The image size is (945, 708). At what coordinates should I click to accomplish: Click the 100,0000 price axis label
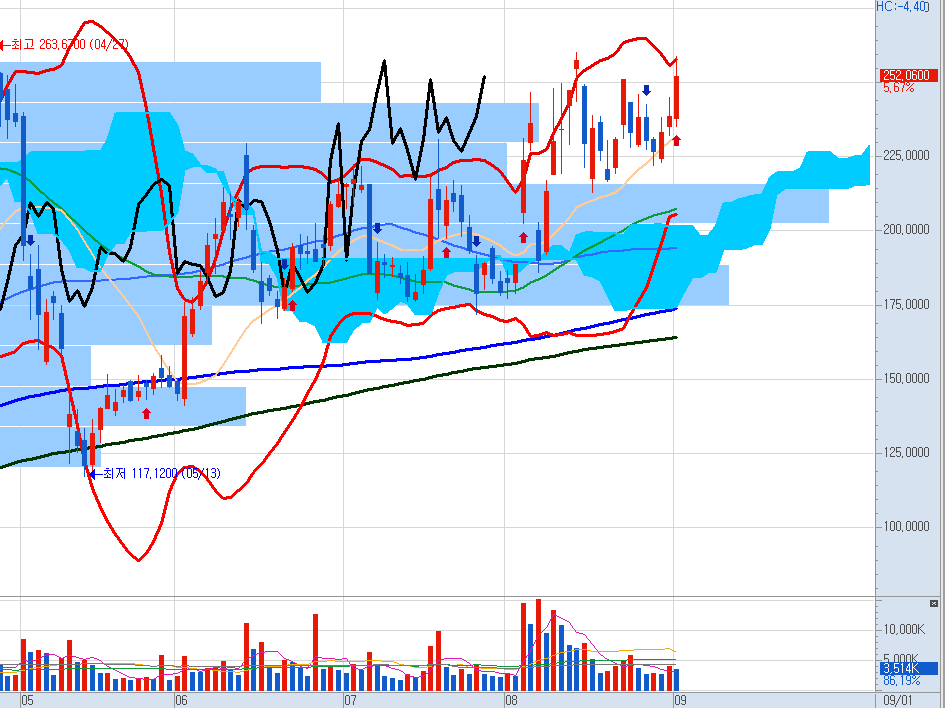906,527
